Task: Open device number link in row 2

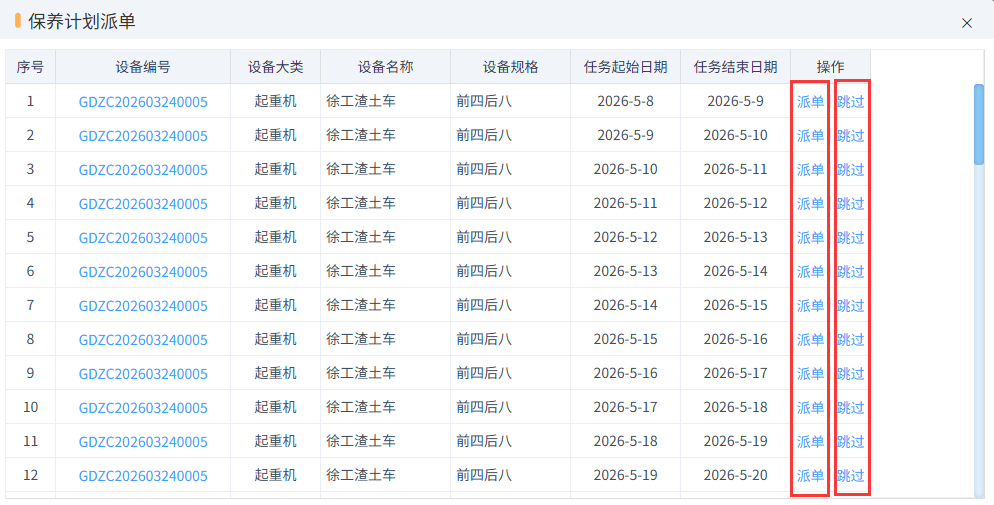Action: point(143,136)
